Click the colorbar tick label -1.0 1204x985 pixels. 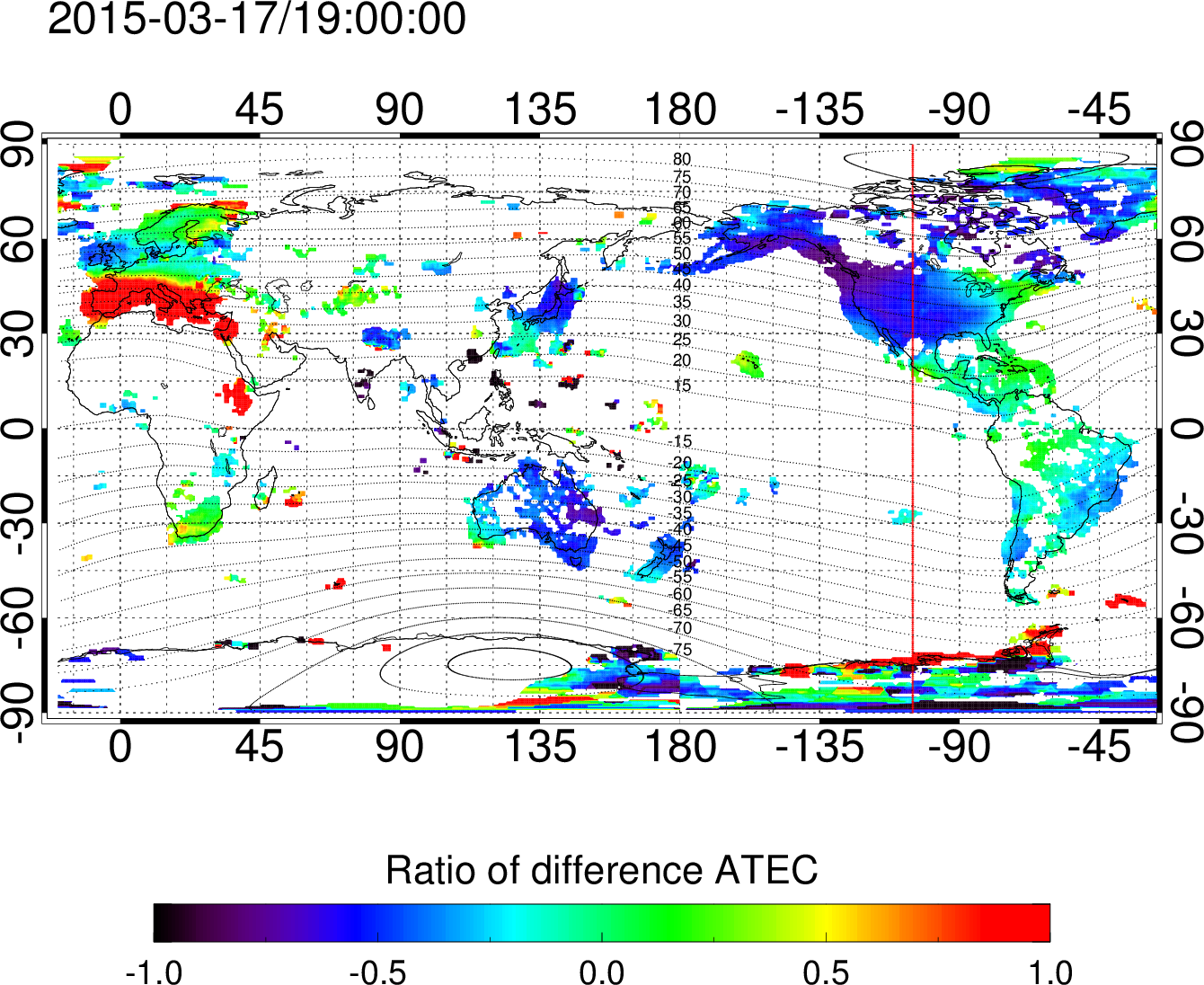point(154,972)
